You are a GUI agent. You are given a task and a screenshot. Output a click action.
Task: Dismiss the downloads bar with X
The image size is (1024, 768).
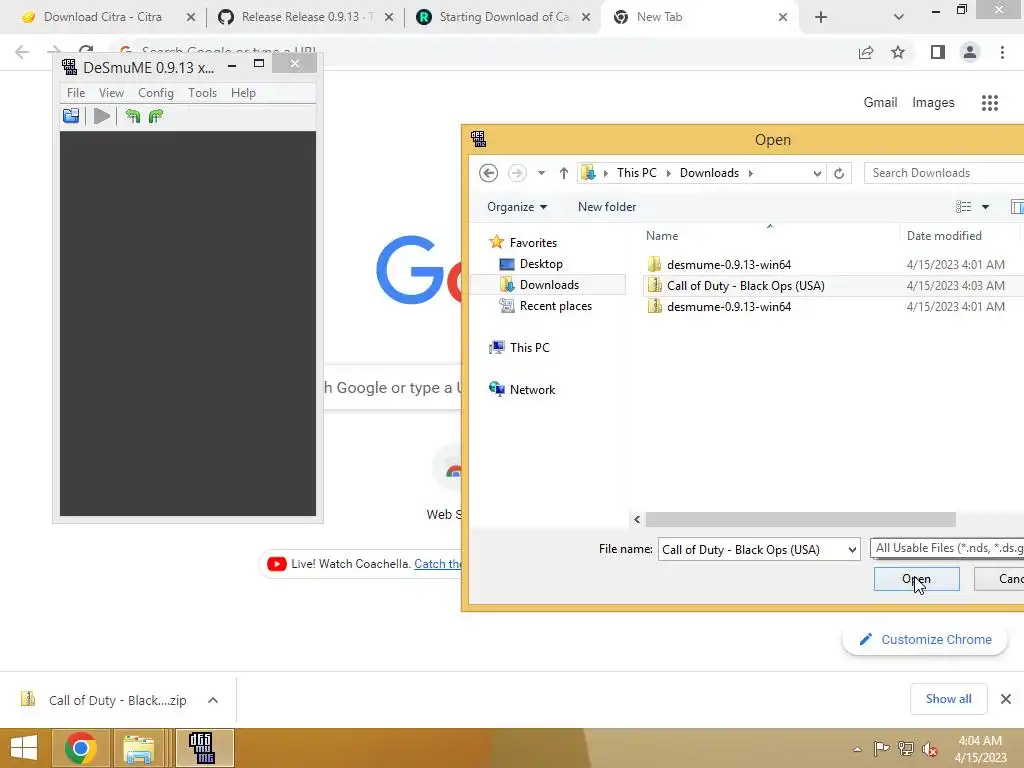pyautogui.click(x=1006, y=699)
